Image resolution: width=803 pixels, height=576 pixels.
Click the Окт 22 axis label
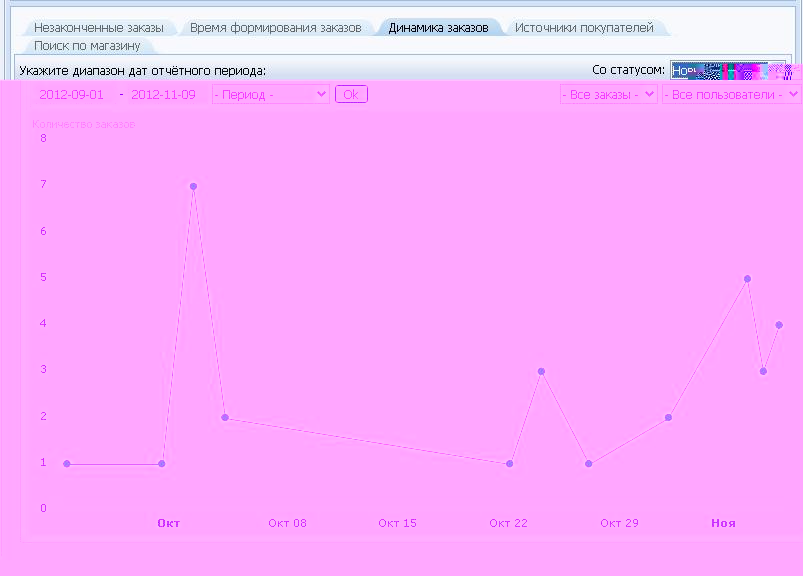click(x=508, y=523)
